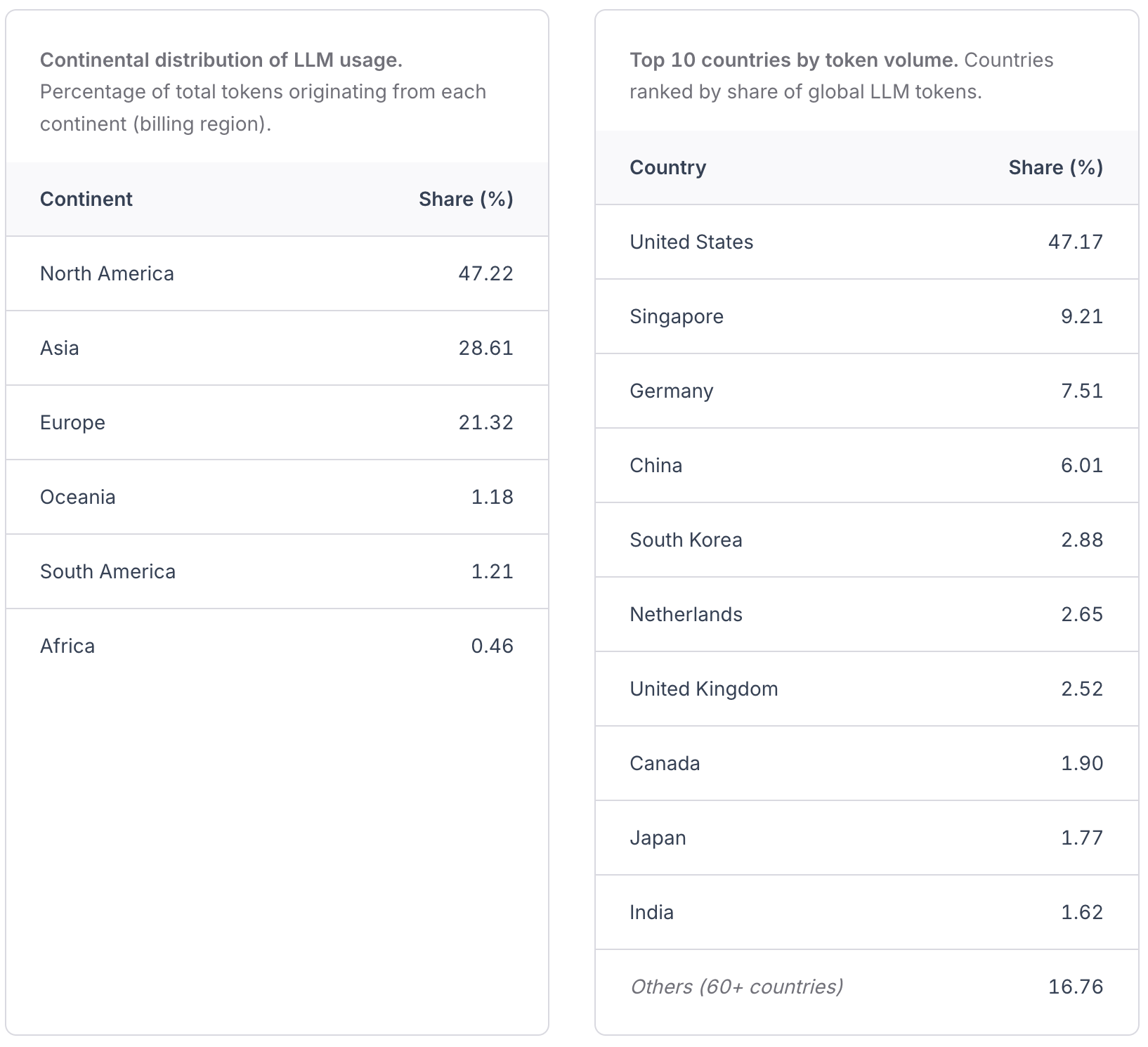Click the Oceania continent entry
Image resolution: width=1148 pixels, height=1047 pixels.
click(x=77, y=498)
